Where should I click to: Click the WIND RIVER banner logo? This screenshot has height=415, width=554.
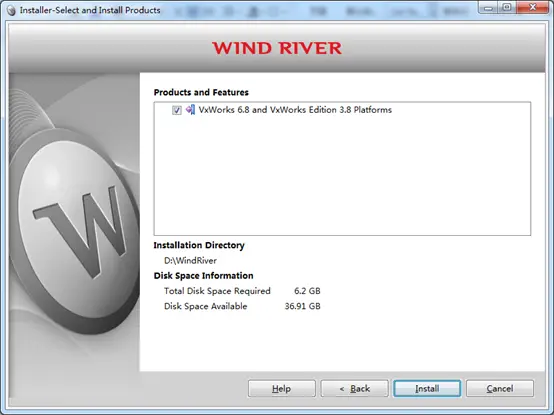tap(277, 48)
